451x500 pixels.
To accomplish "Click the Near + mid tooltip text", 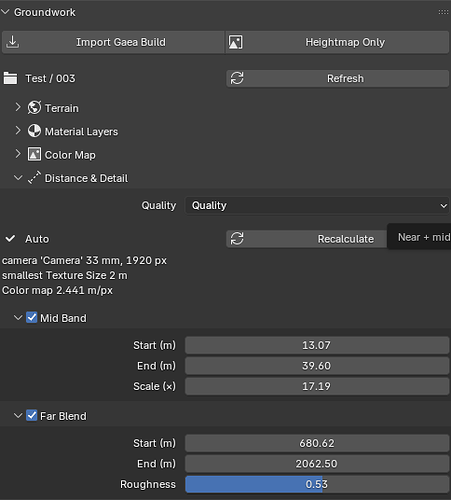I will (x=424, y=237).
